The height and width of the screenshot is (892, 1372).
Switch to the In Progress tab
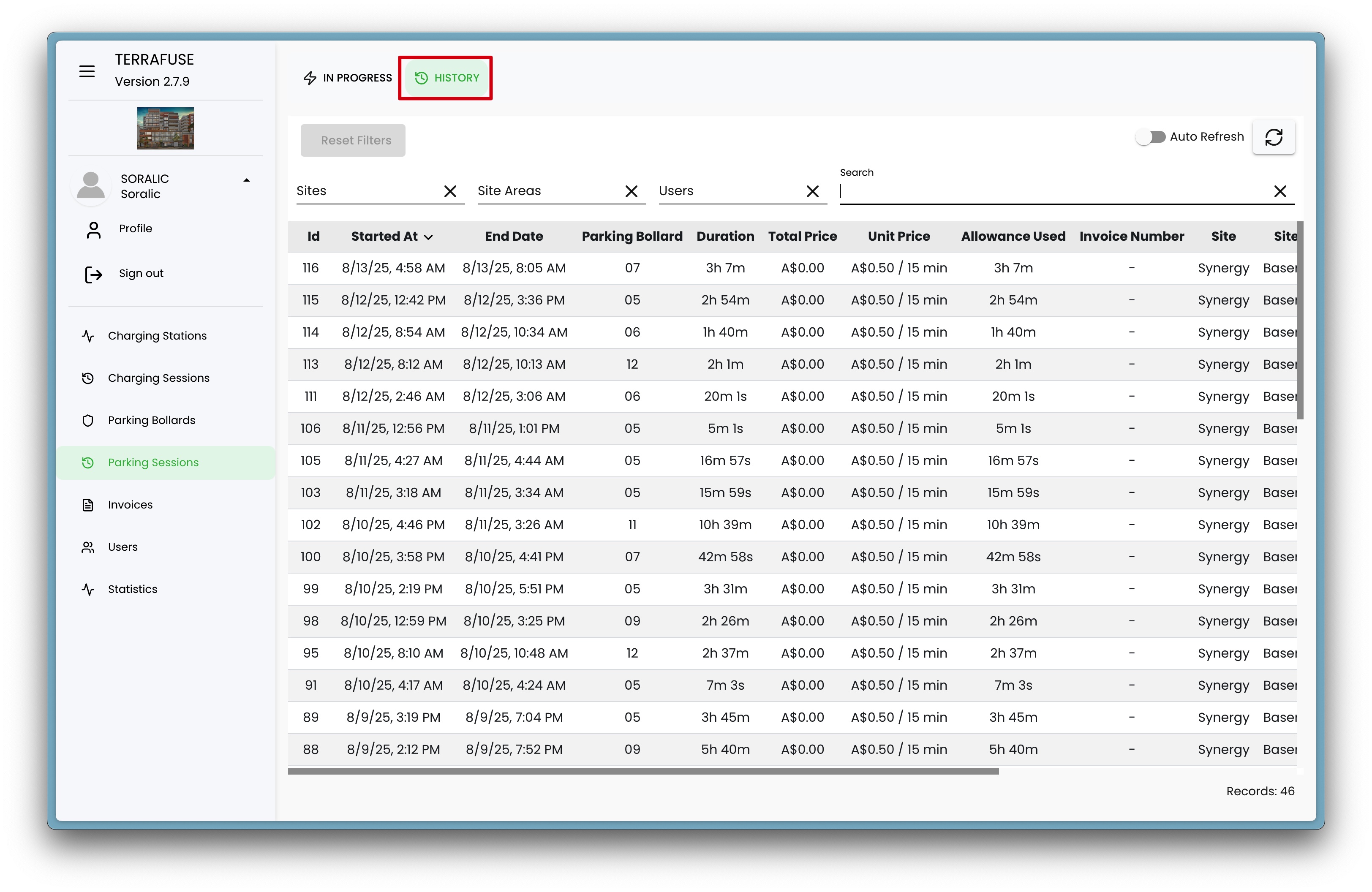coord(348,78)
